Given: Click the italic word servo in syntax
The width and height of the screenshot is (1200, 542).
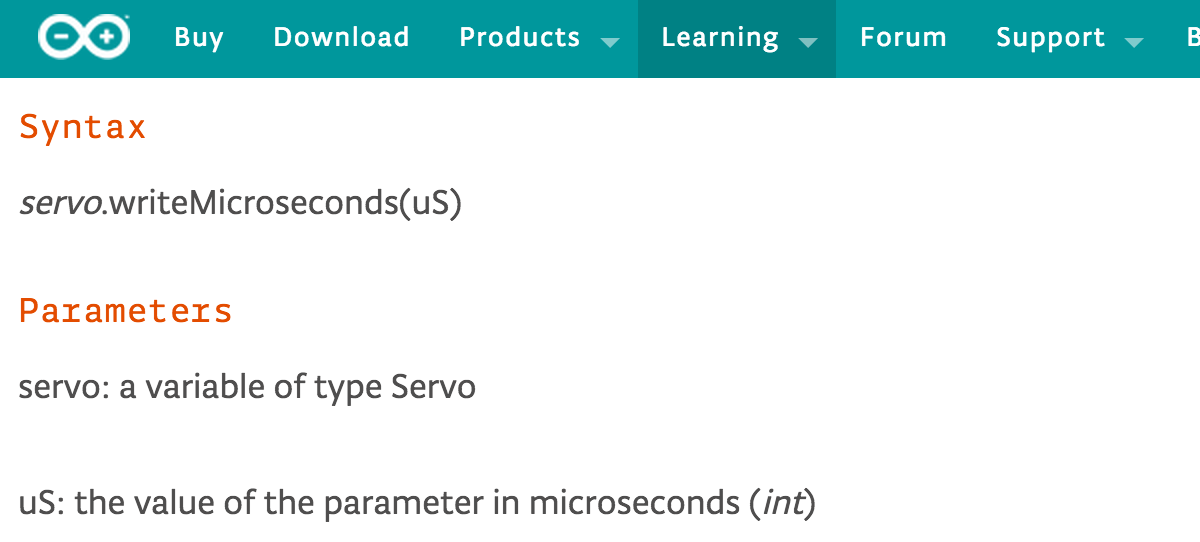Looking at the screenshot, I should 62,204.
